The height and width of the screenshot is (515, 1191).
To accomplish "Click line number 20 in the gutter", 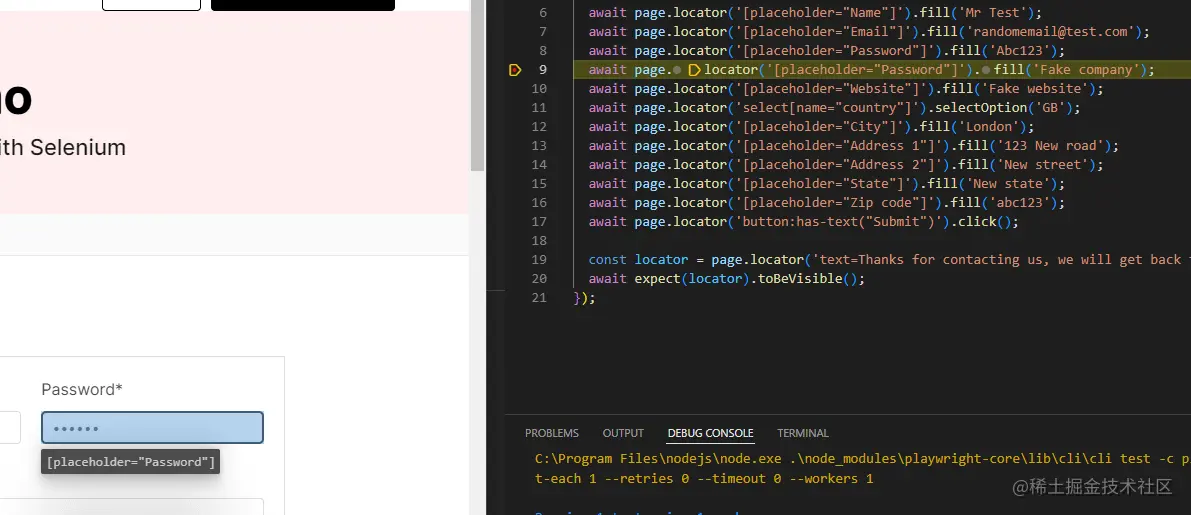I will (x=539, y=279).
